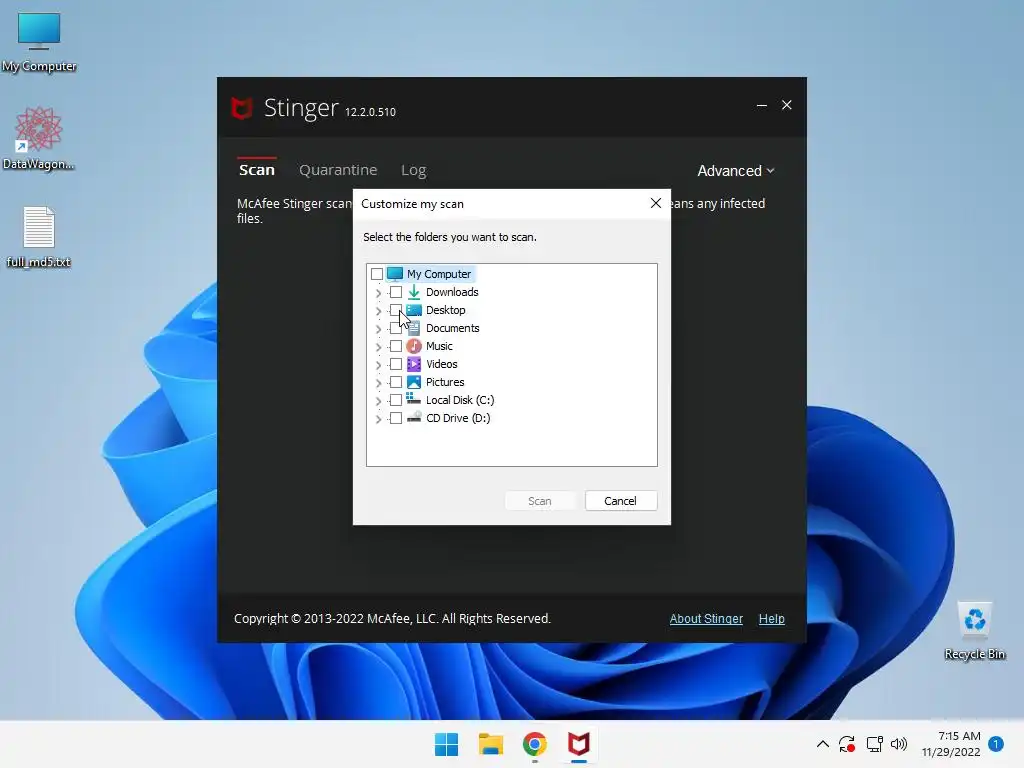Click the Videos icon in folder tree
The height and width of the screenshot is (768, 1024).
coord(413,364)
